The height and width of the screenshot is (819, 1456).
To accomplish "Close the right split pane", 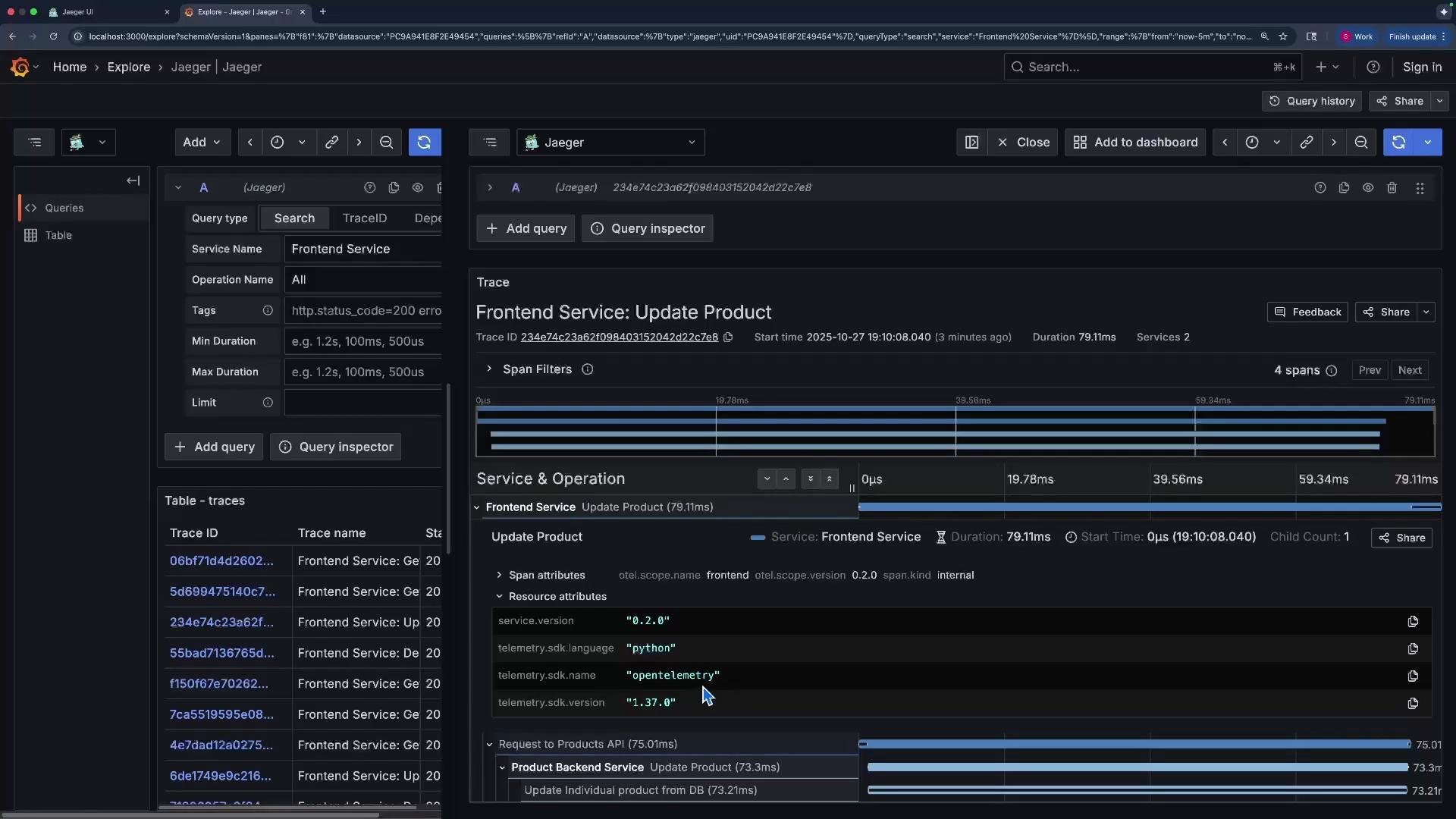I will click(x=1024, y=142).
